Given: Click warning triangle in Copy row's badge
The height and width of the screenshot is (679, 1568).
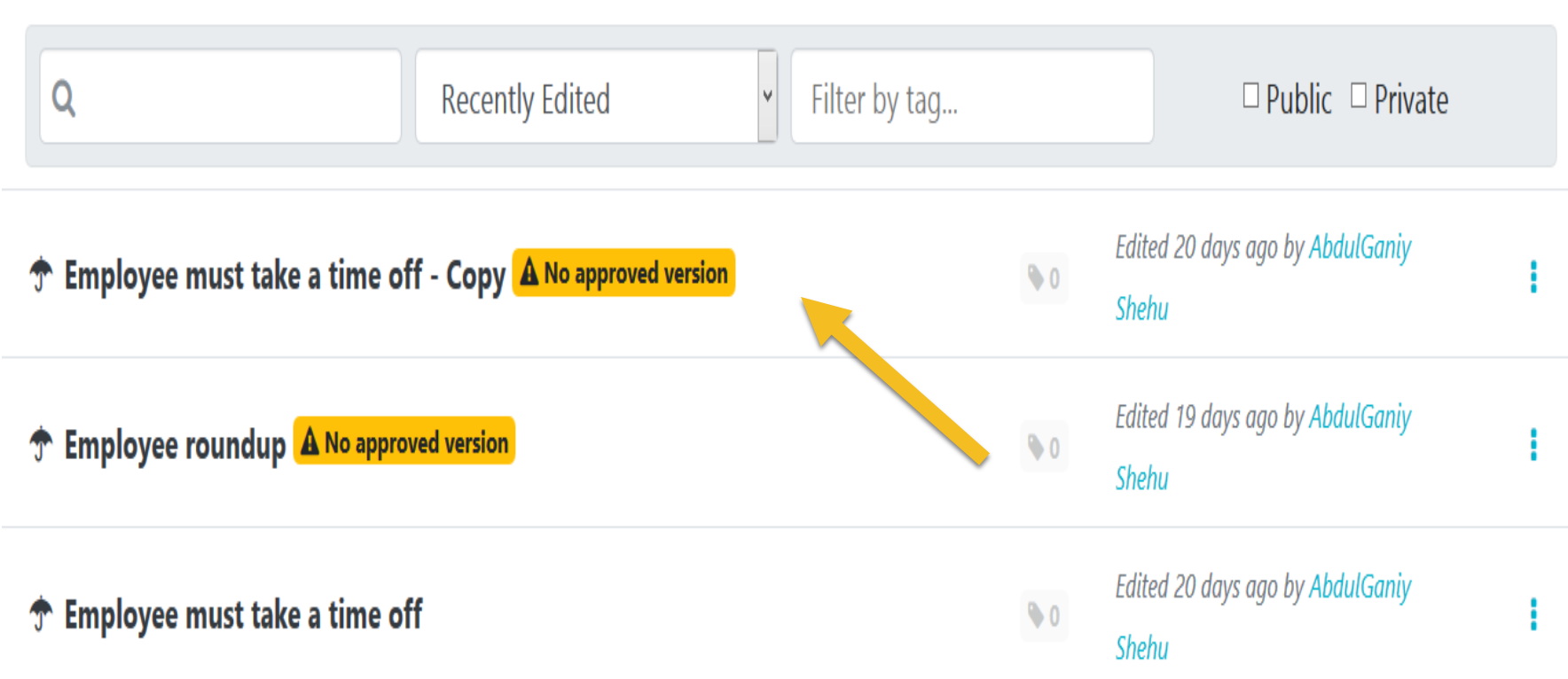Looking at the screenshot, I should (529, 271).
